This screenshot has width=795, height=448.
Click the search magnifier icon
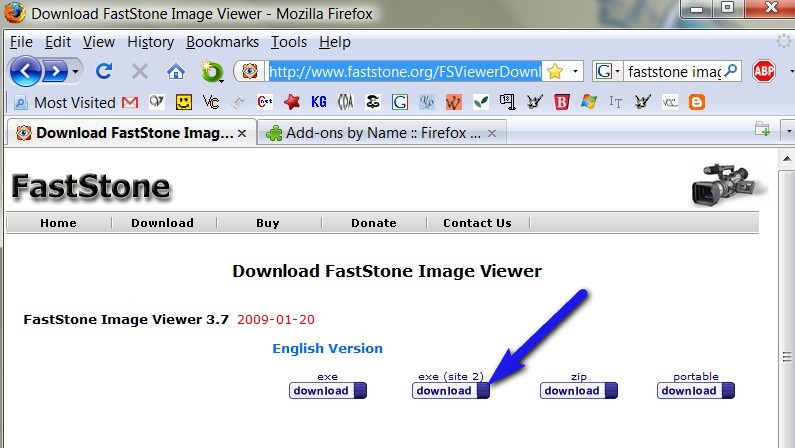tap(731, 71)
